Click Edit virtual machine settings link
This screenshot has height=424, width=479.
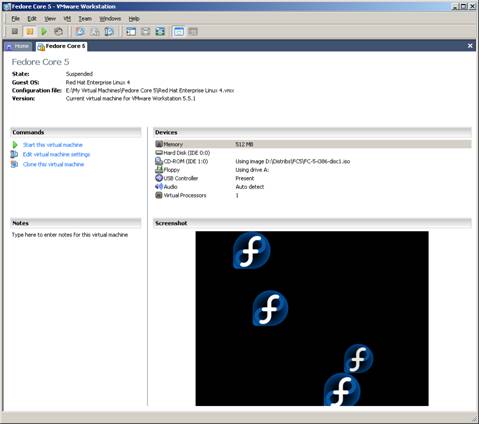56,154
